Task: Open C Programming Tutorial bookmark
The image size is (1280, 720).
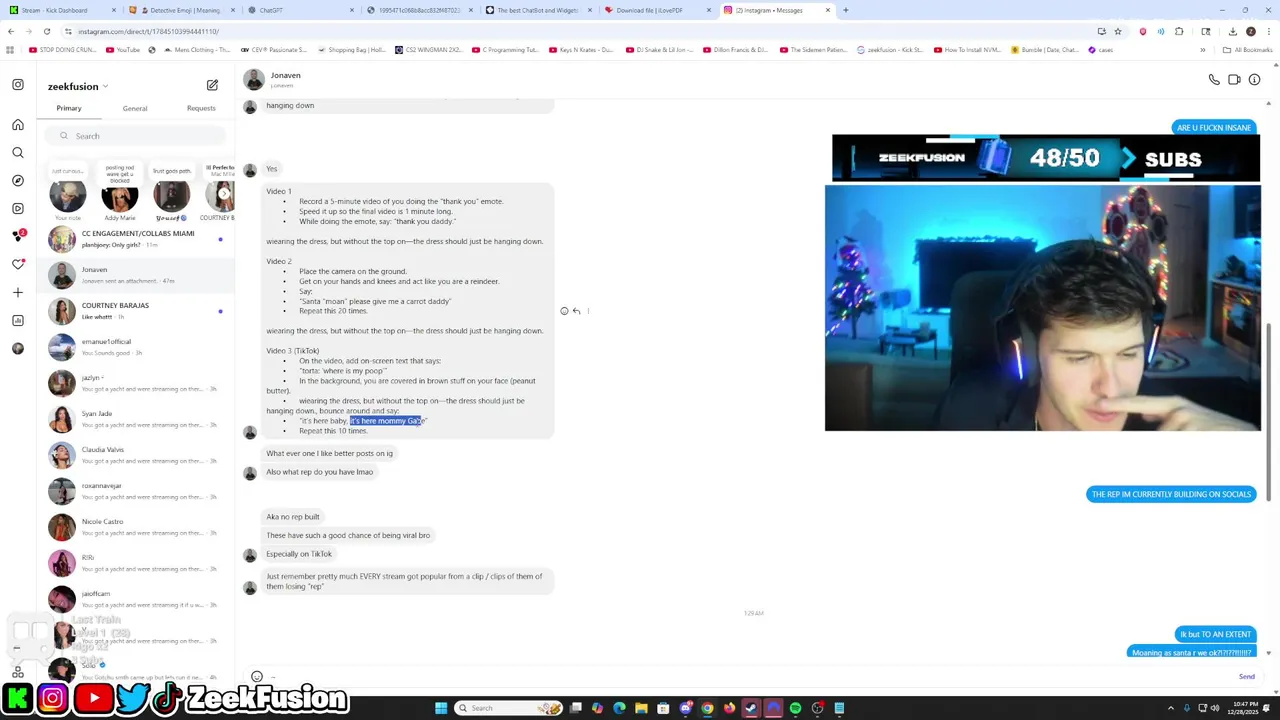Action: (506, 50)
